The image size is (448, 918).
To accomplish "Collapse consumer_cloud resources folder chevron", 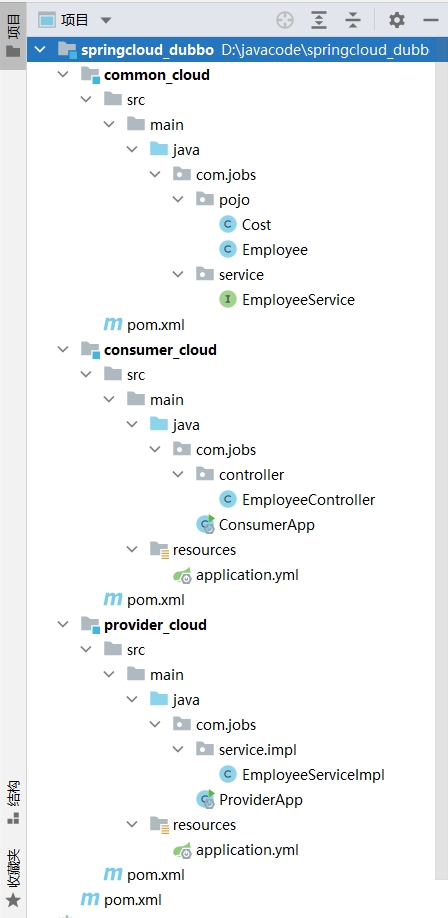I will [132, 549].
